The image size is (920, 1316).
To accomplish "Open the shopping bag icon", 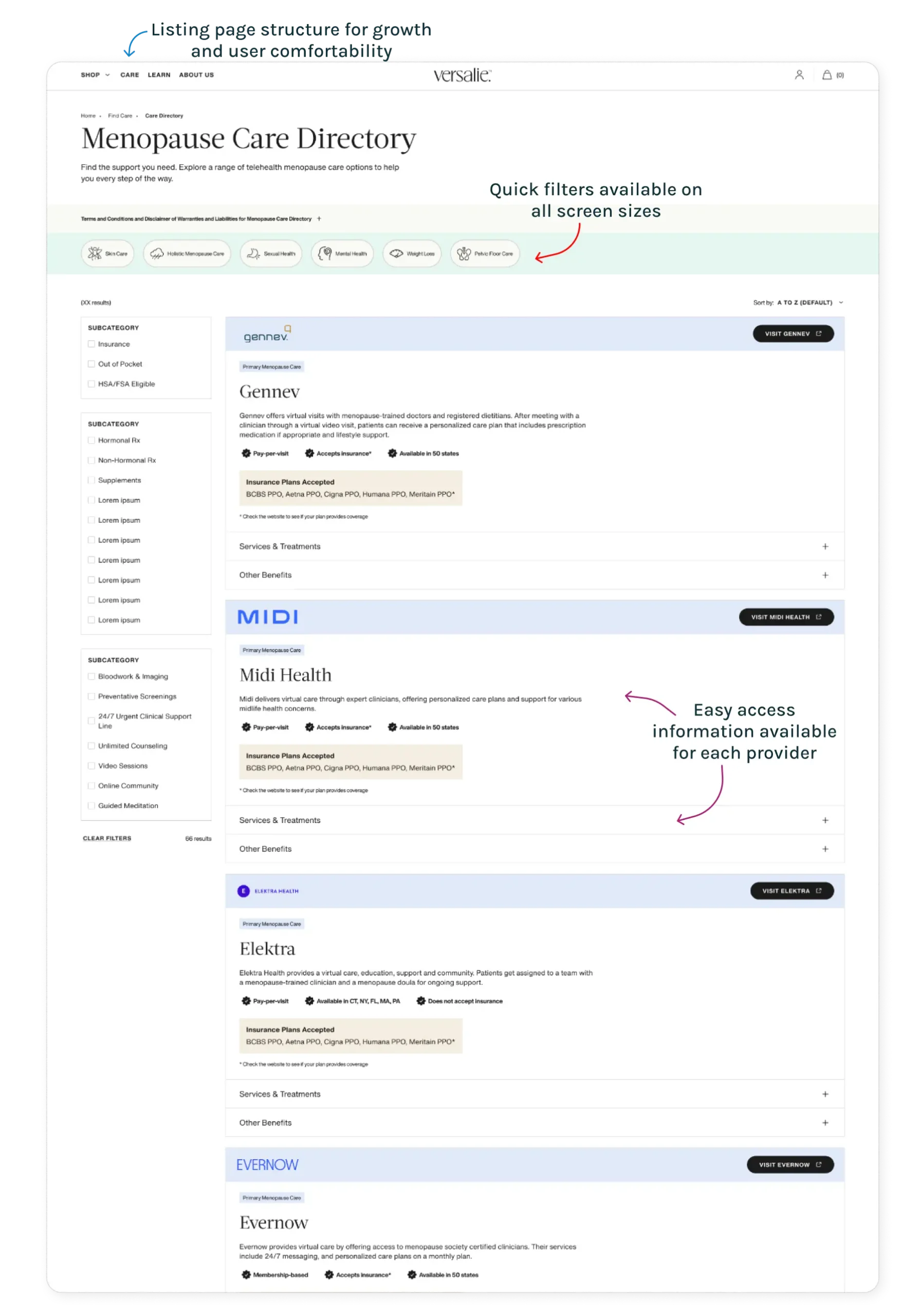I will point(826,75).
